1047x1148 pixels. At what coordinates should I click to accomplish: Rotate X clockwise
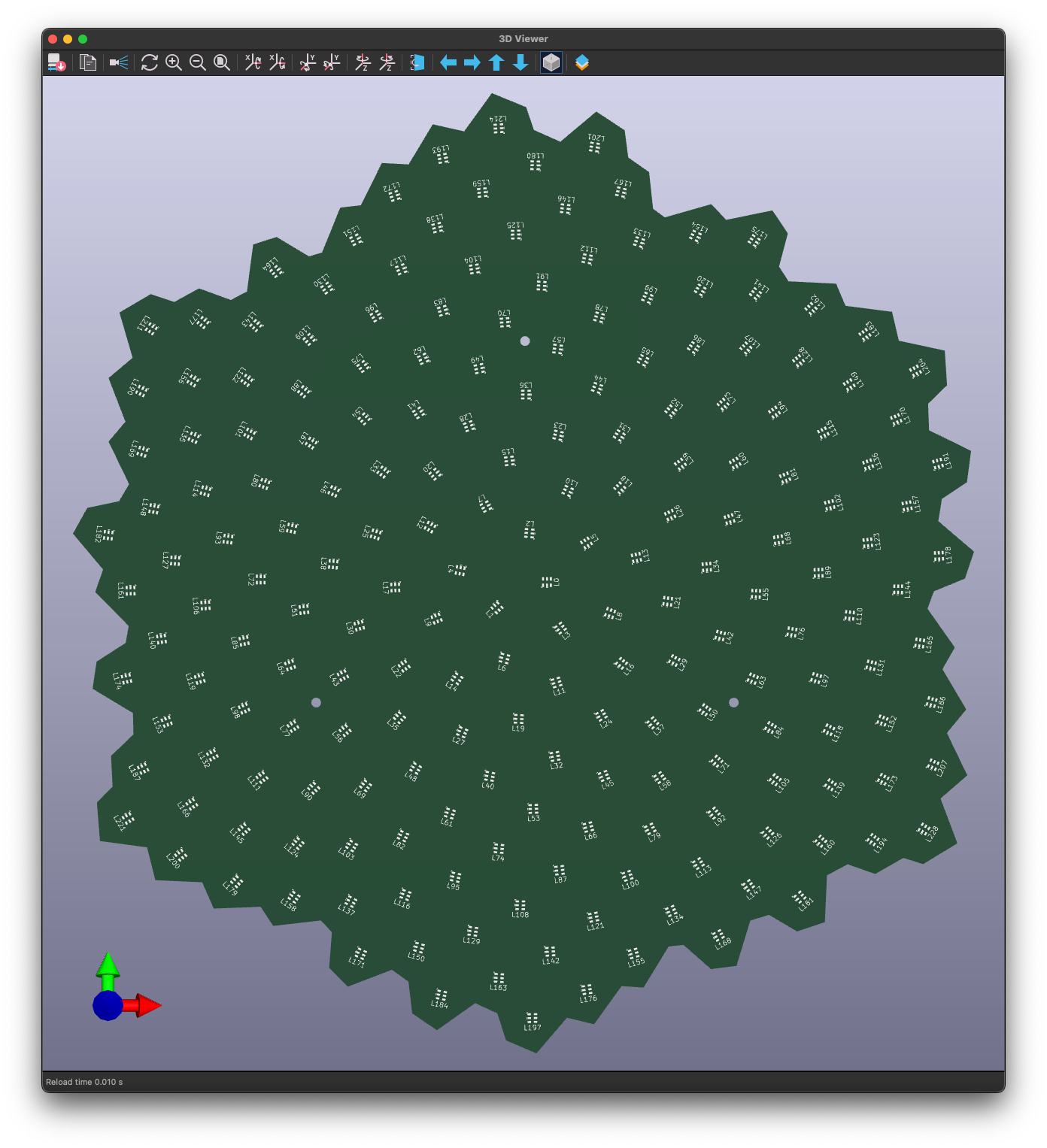pyautogui.click(x=253, y=62)
